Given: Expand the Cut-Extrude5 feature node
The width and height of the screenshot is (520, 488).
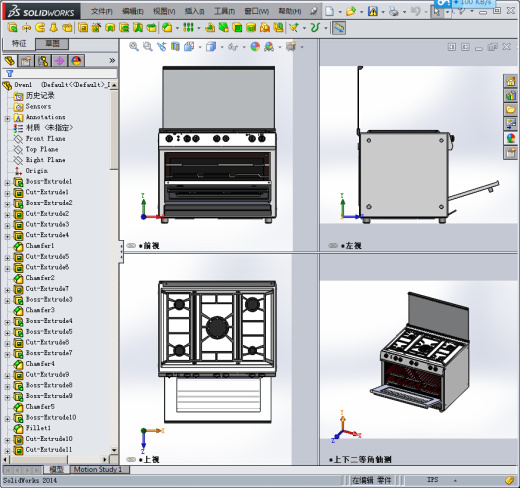Looking at the screenshot, I should click(7, 258).
